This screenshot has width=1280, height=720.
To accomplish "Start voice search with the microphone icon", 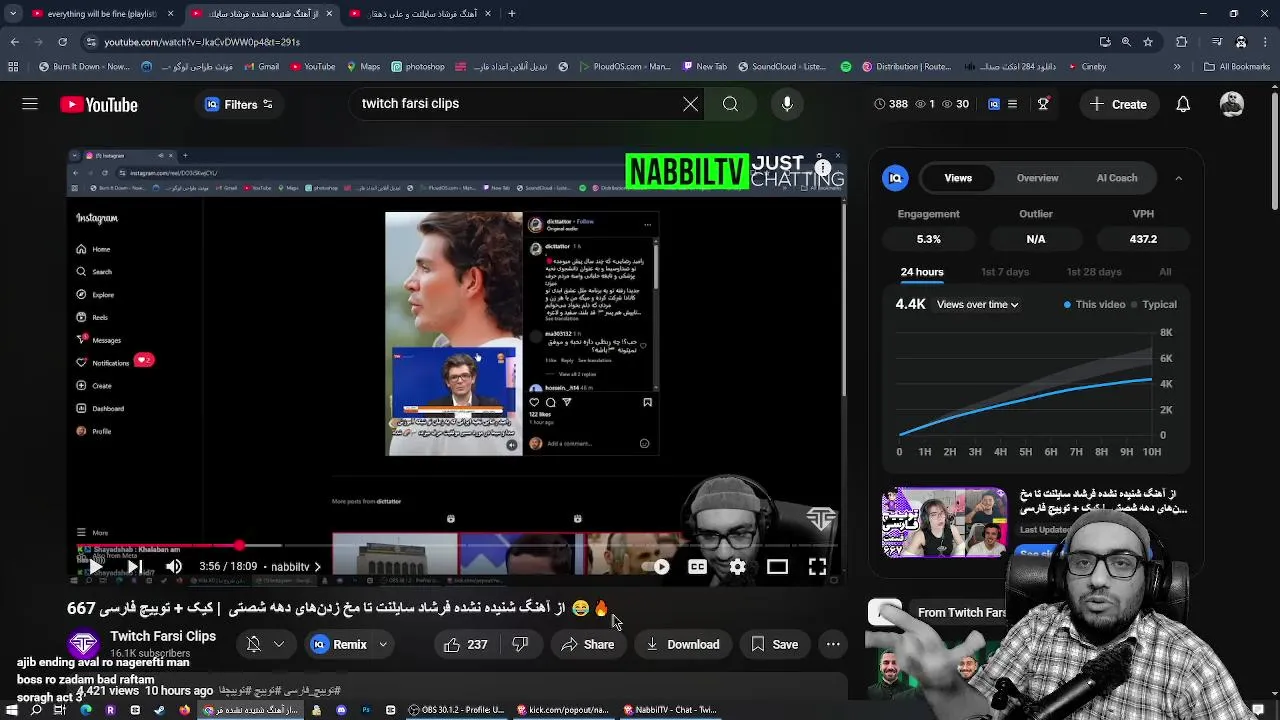I will pyautogui.click(x=787, y=104).
